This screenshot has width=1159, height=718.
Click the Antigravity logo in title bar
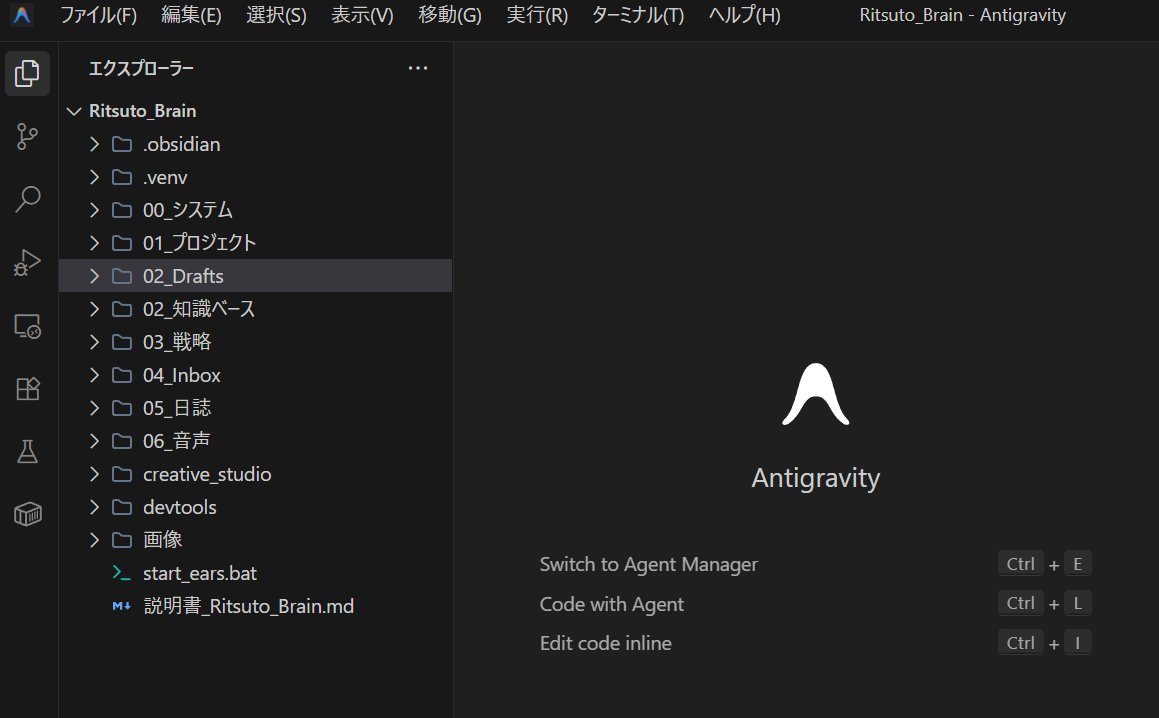tap(22, 15)
